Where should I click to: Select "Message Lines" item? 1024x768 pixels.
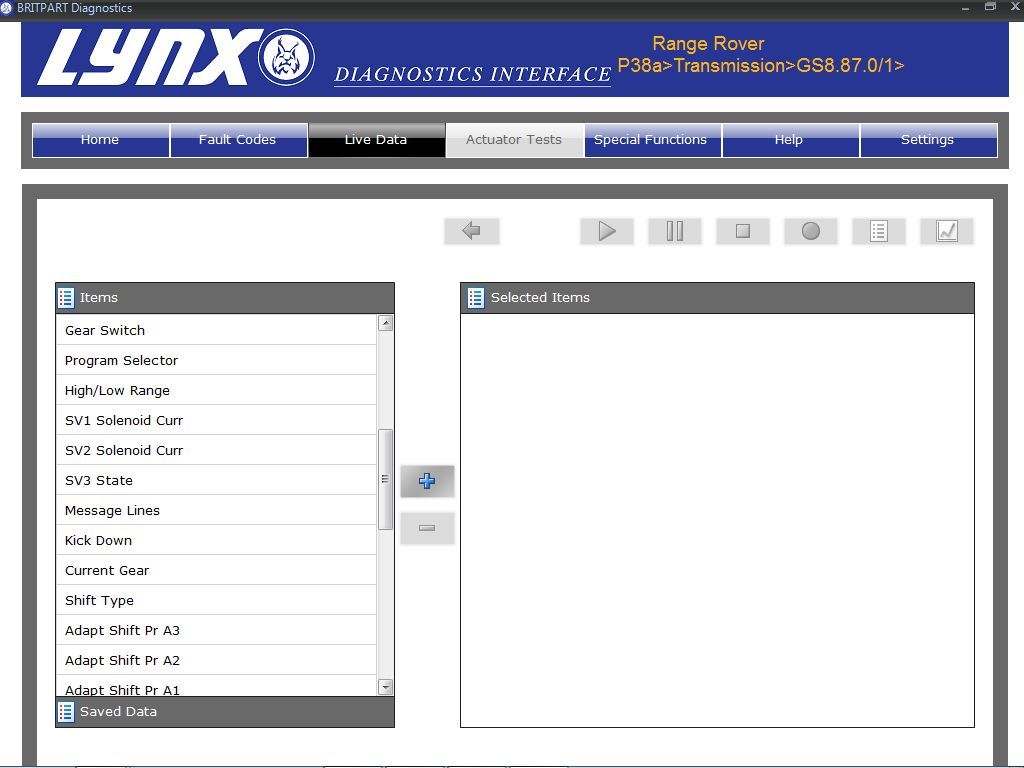tap(216, 511)
